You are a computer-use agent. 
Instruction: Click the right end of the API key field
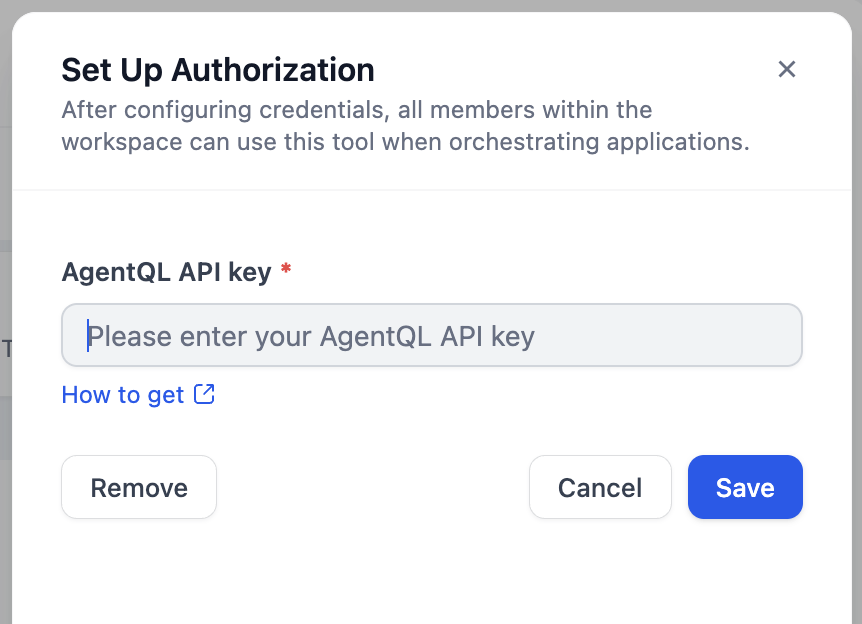(780, 335)
